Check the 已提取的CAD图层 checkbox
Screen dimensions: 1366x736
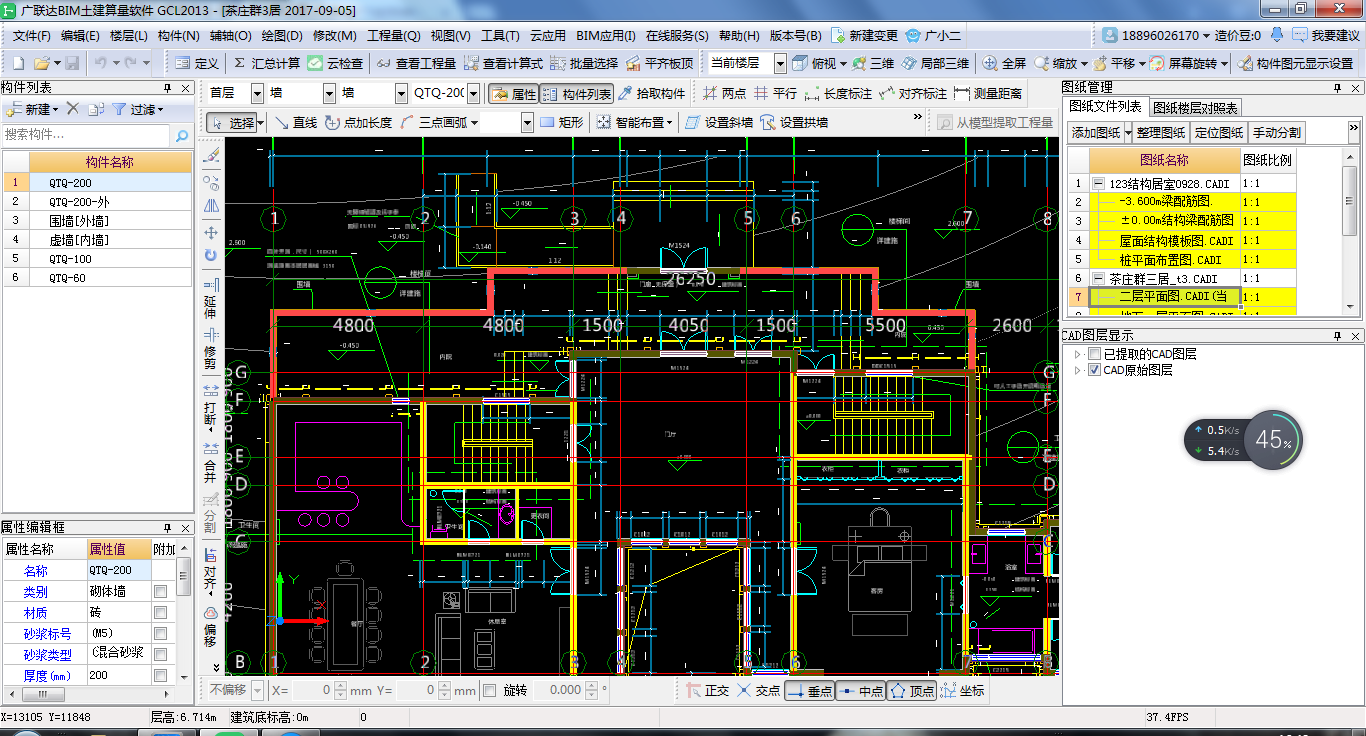coord(1095,354)
